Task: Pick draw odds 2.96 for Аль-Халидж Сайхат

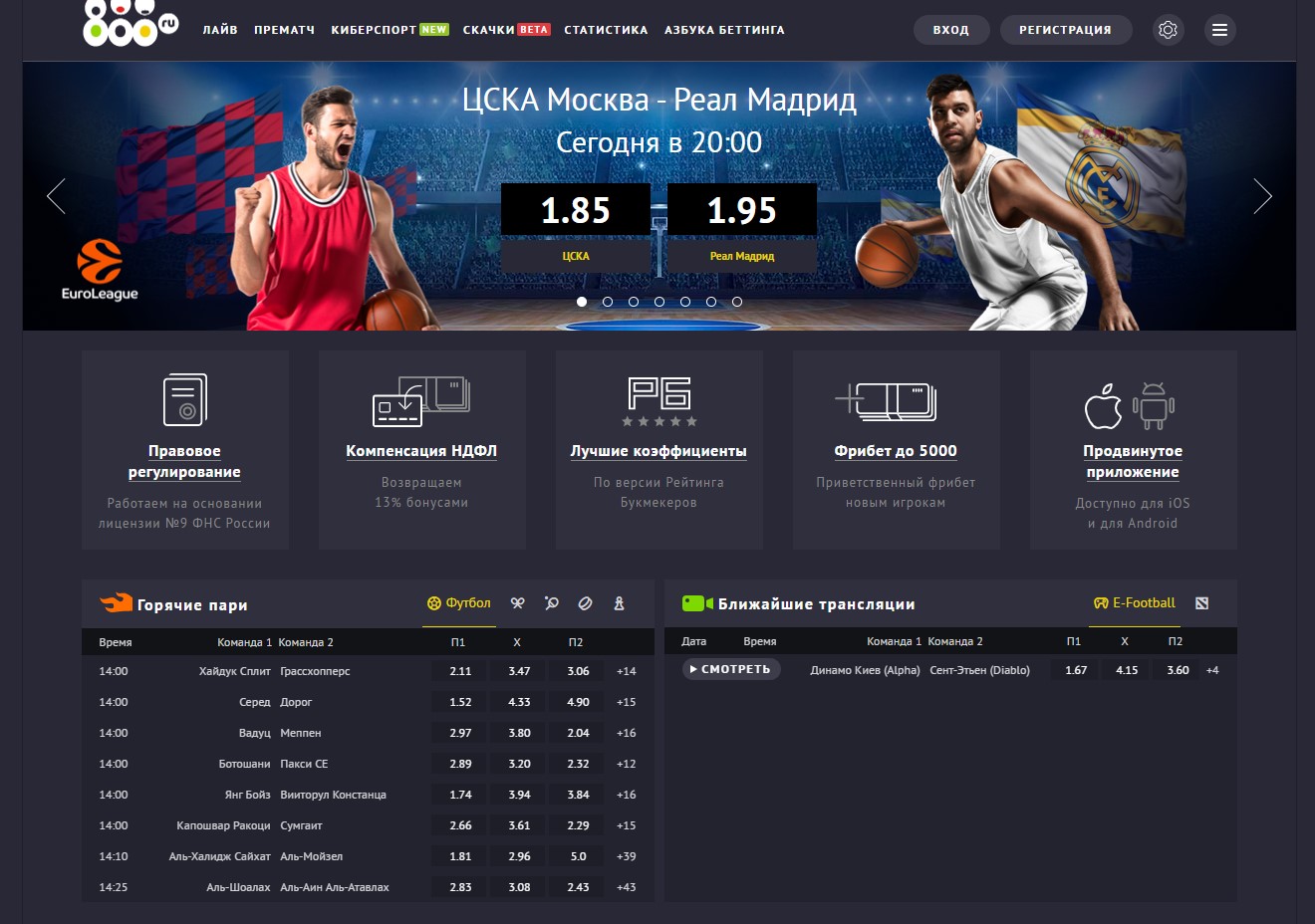Action: pos(519,856)
